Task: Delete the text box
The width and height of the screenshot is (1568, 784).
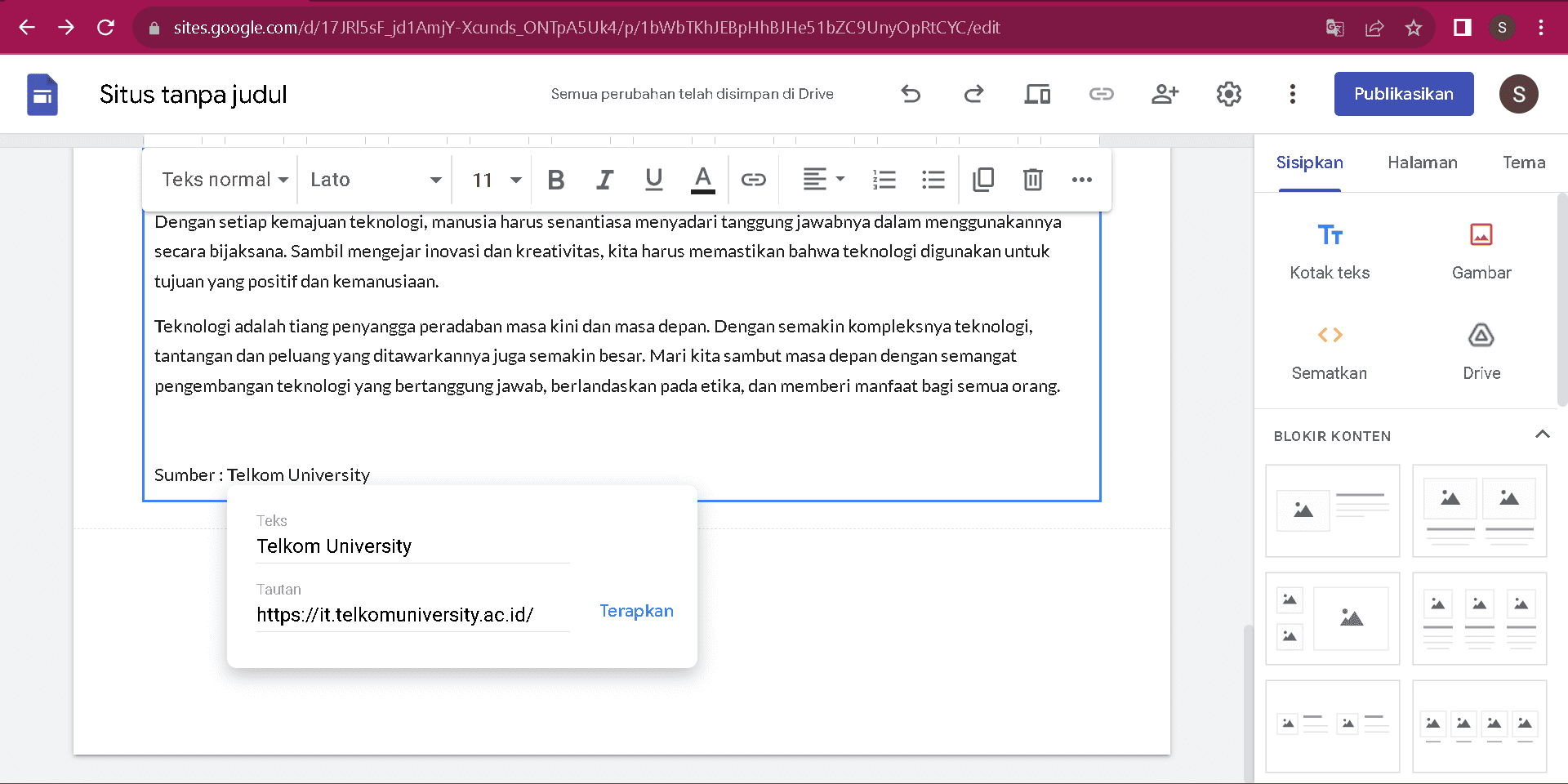Action: coord(1032,180)
